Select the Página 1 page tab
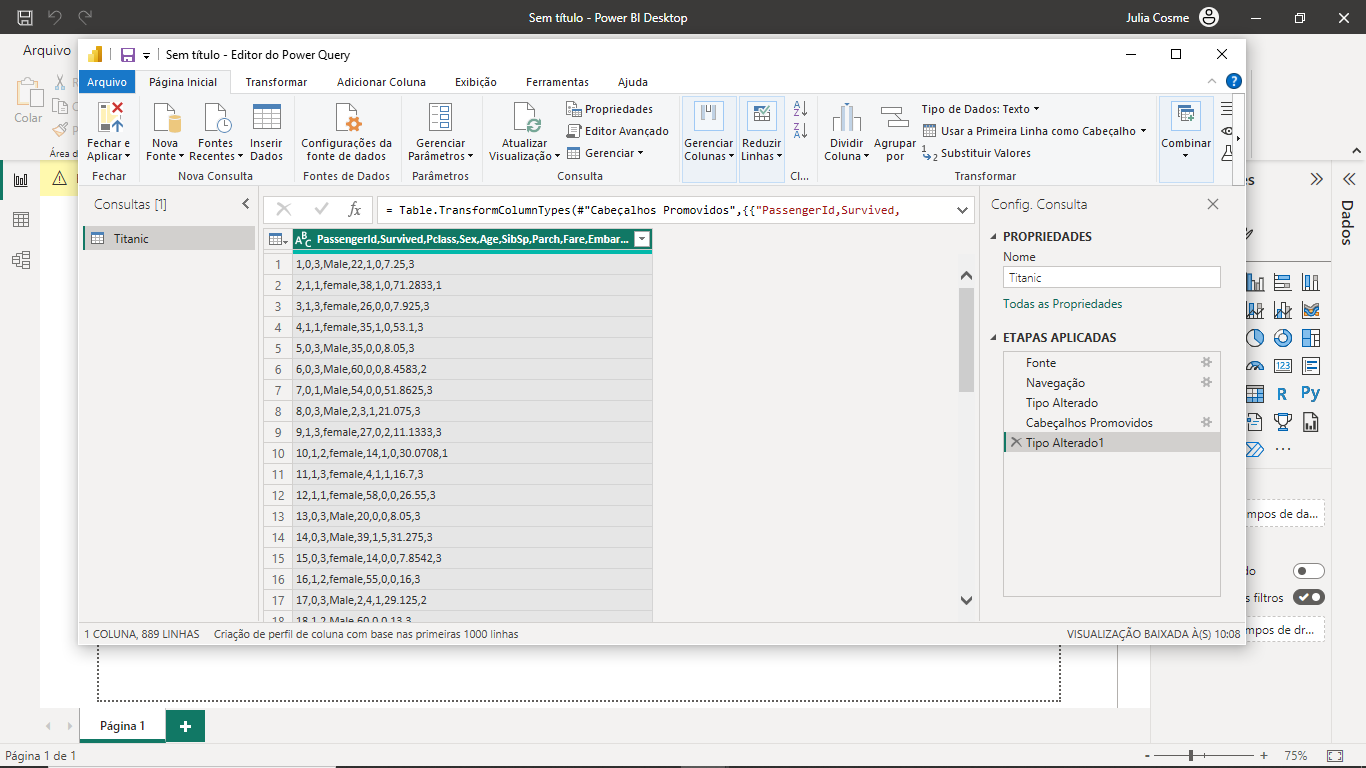This screenshot has height=768, width=1366. point(122,726)
